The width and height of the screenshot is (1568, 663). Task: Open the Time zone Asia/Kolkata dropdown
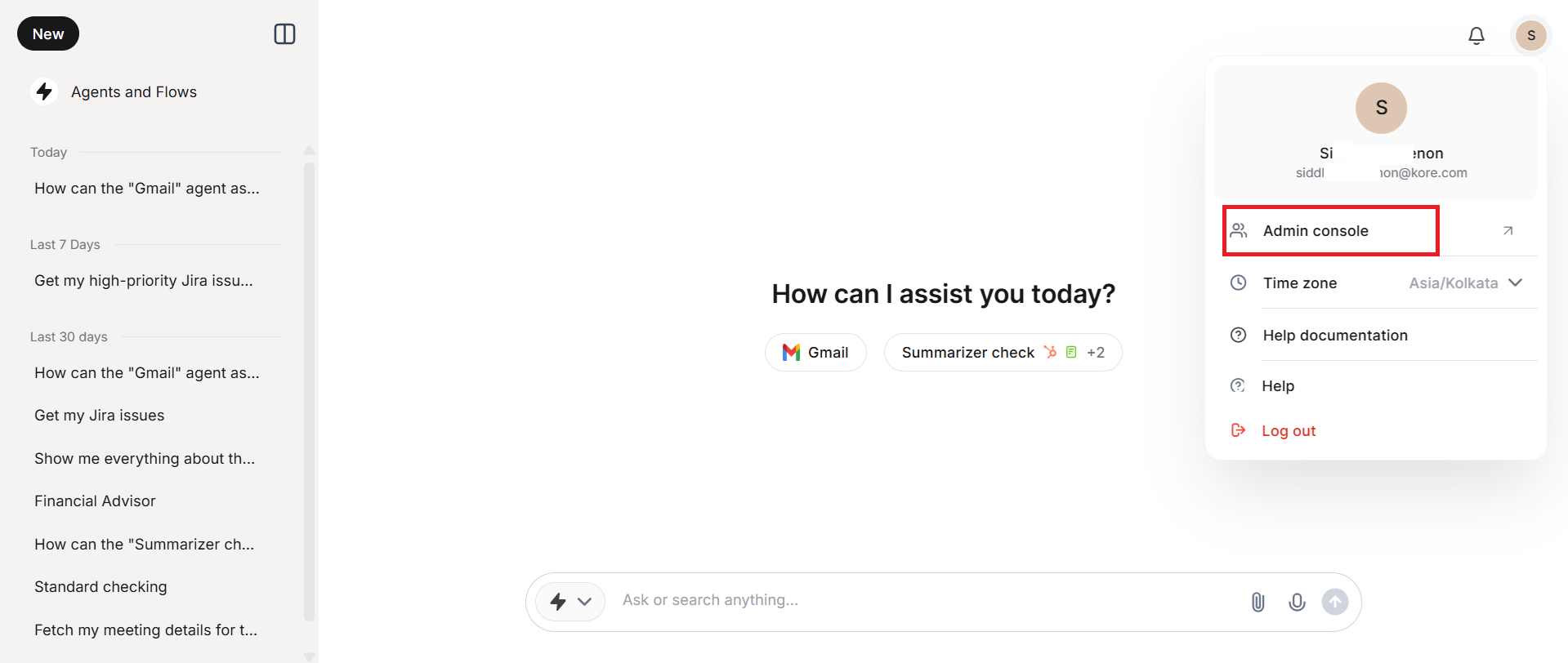(1466, 283)
